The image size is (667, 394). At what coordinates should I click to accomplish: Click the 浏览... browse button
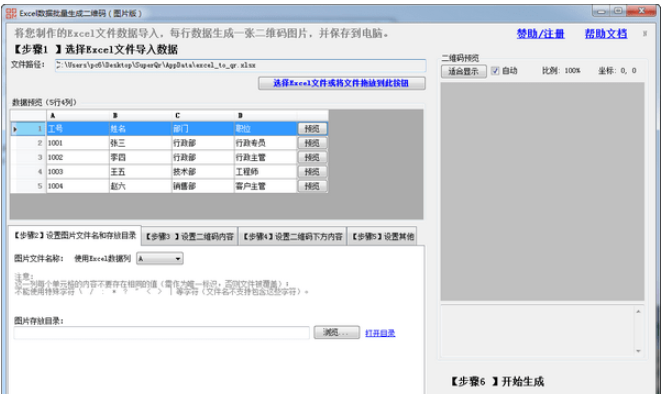336,332
